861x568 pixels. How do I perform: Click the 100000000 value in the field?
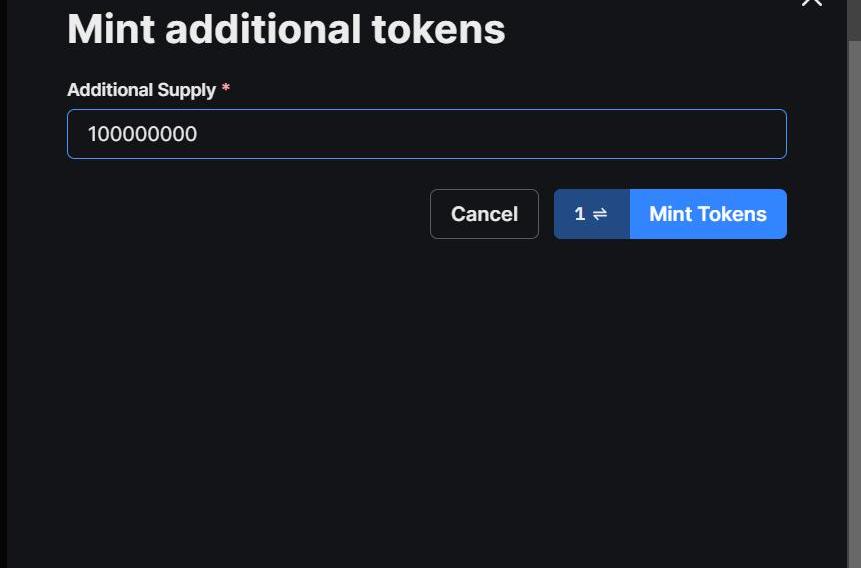point(142,134)
